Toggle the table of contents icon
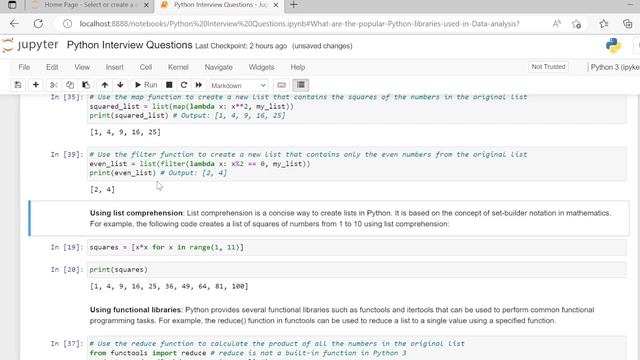 point(301,85)
